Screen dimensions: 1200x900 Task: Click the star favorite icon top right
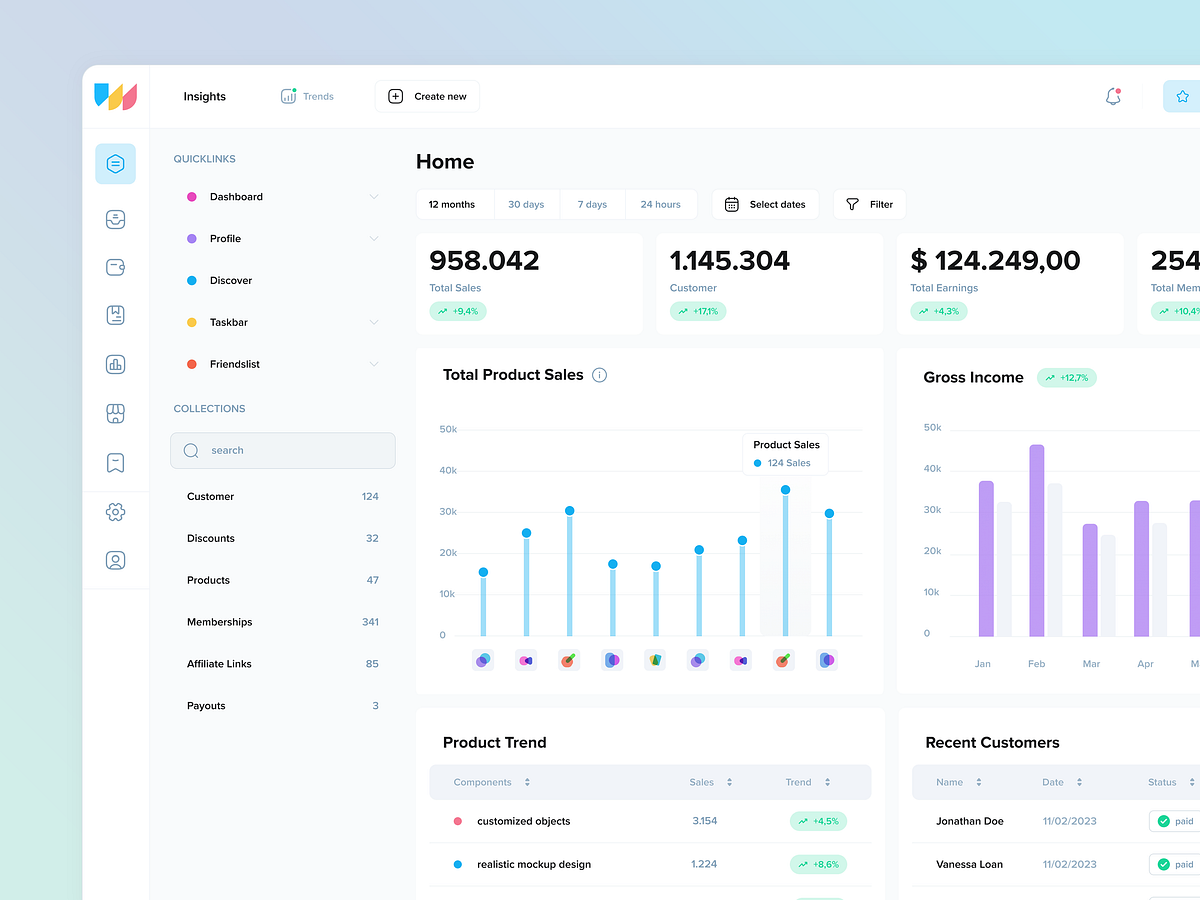coord(1182,96)
